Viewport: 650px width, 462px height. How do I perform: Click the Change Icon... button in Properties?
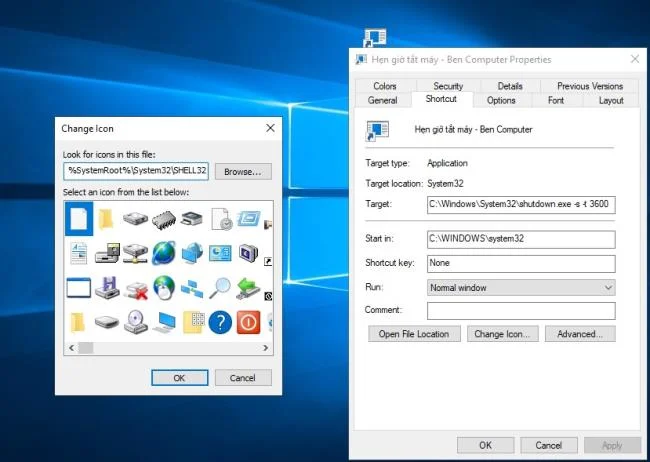pos(502,334)
